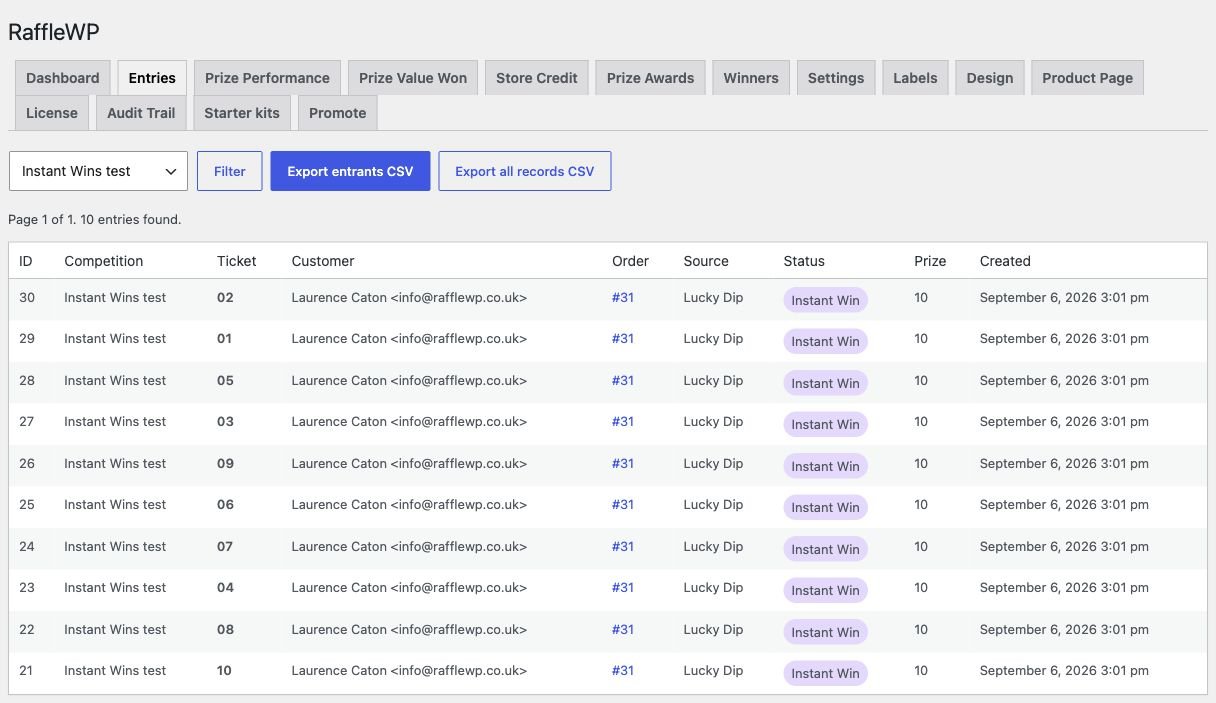The width and height of the screenshot is (1216, 703).
Task: Select the Store Credit tab
Action: point(537,78)
